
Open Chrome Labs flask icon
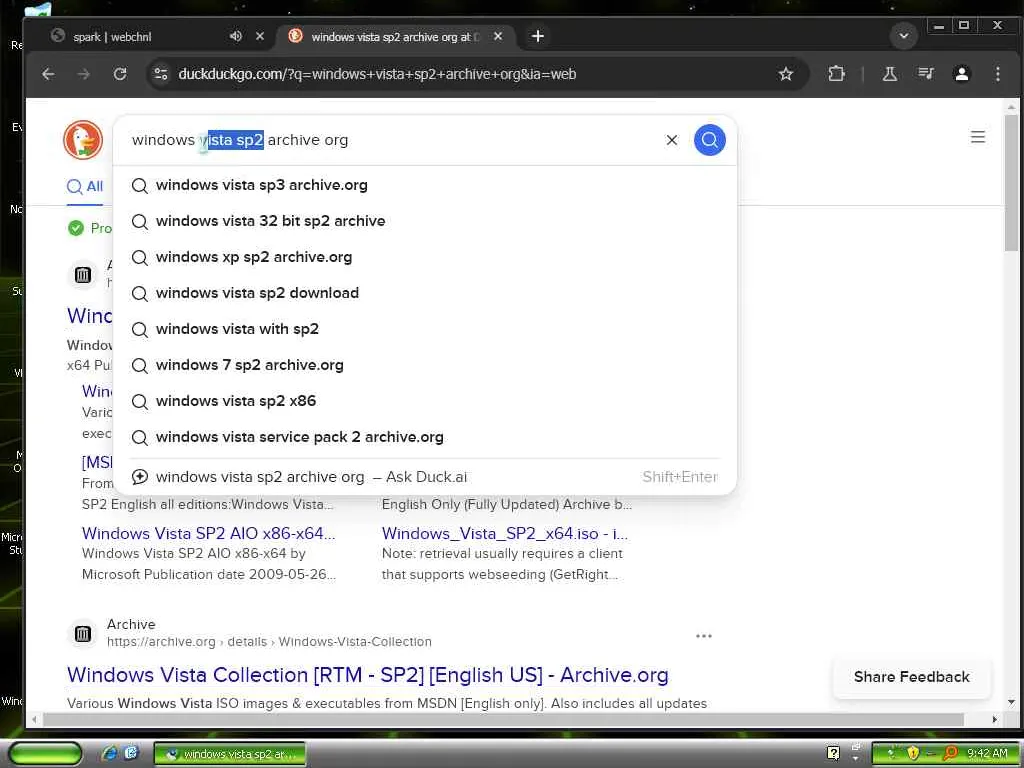click(889, 74)
